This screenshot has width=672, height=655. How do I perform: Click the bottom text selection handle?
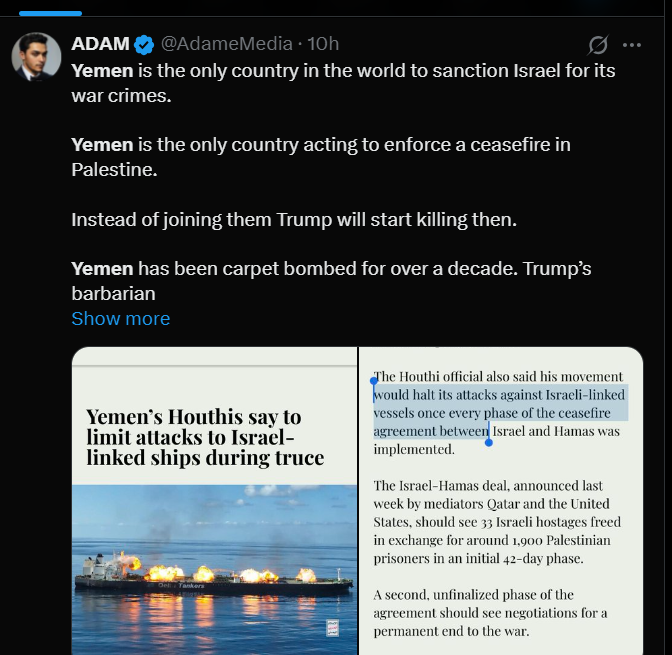pyautogui.click(x=488, y=441)
